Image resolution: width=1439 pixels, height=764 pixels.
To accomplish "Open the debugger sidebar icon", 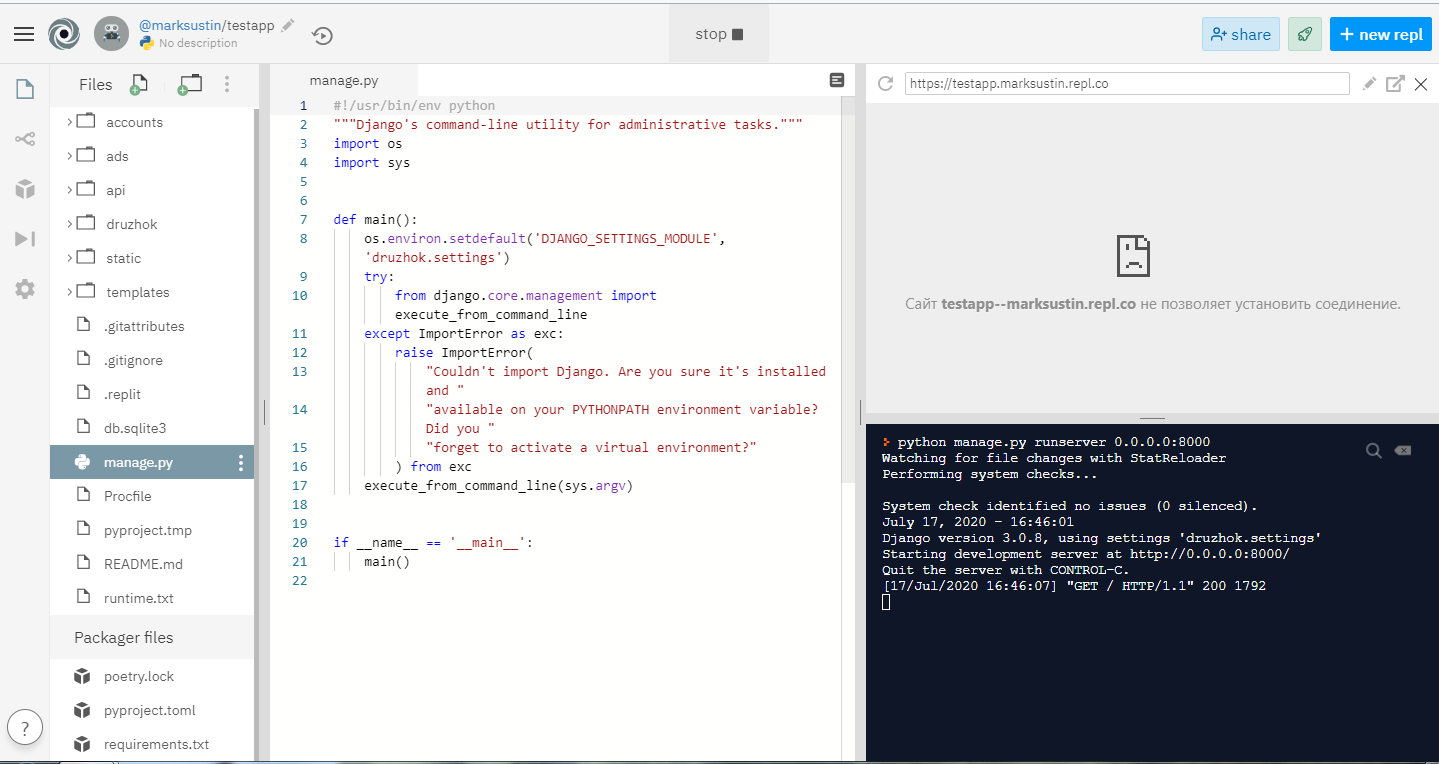I will pos(25,239).
